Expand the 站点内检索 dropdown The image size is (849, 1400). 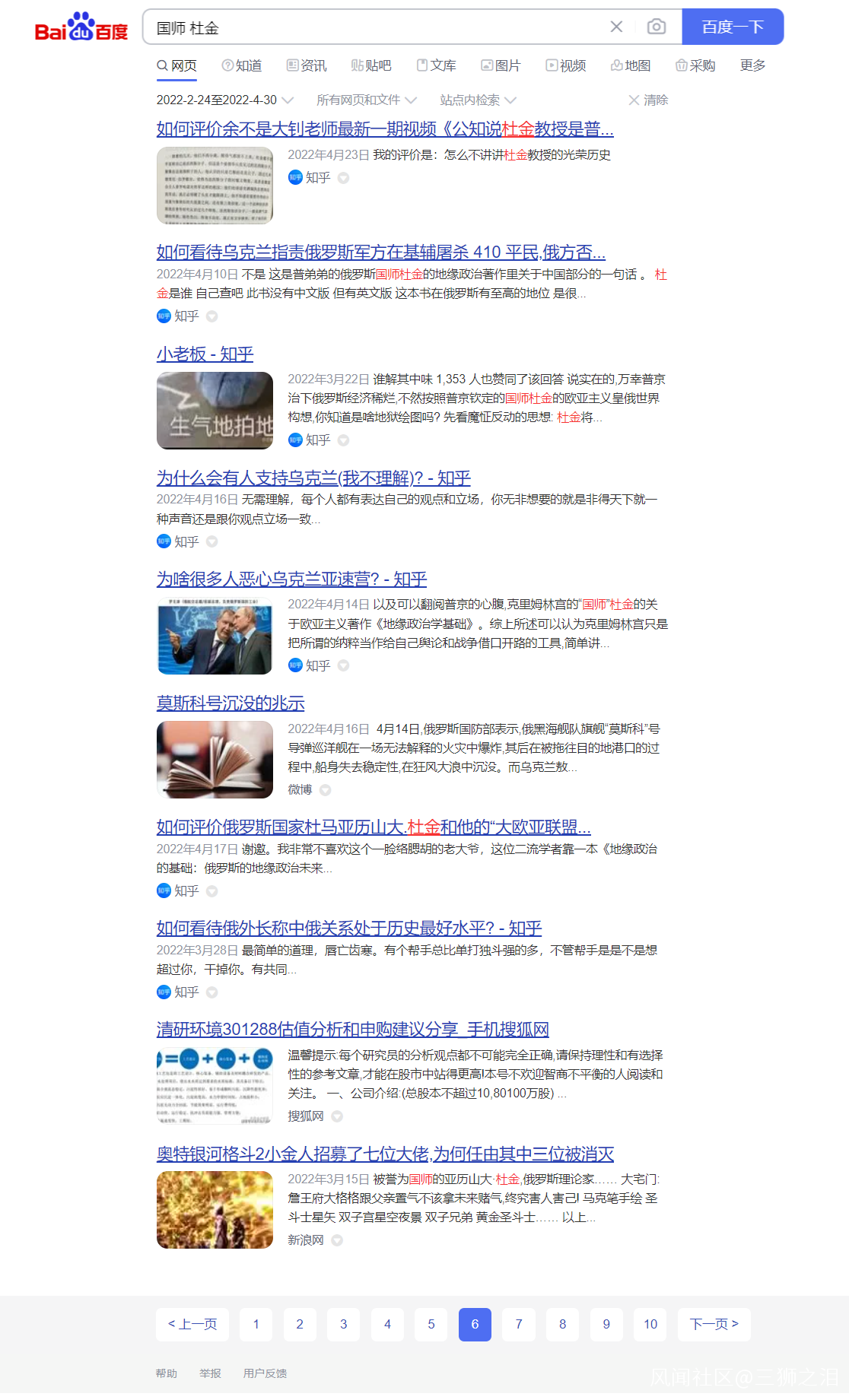(478, 100)
